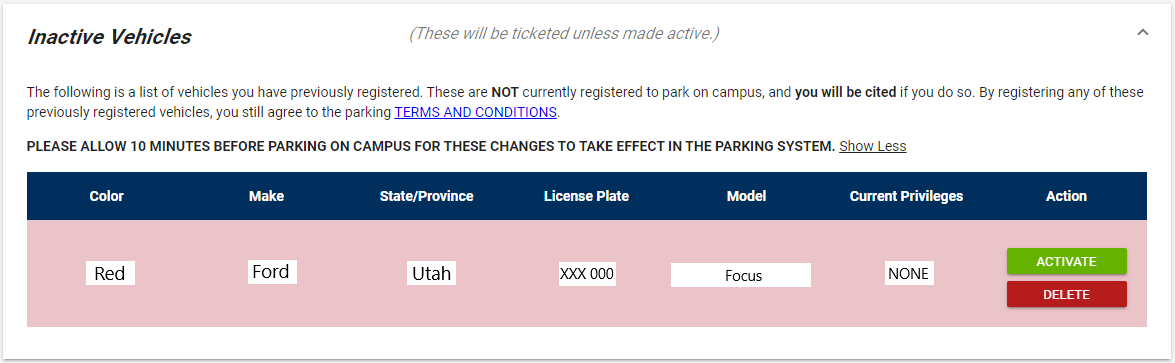The width and height of the screenshot is (1175, 363).
Task: Select the Utah state cell
Action: (x=432, y=273)
